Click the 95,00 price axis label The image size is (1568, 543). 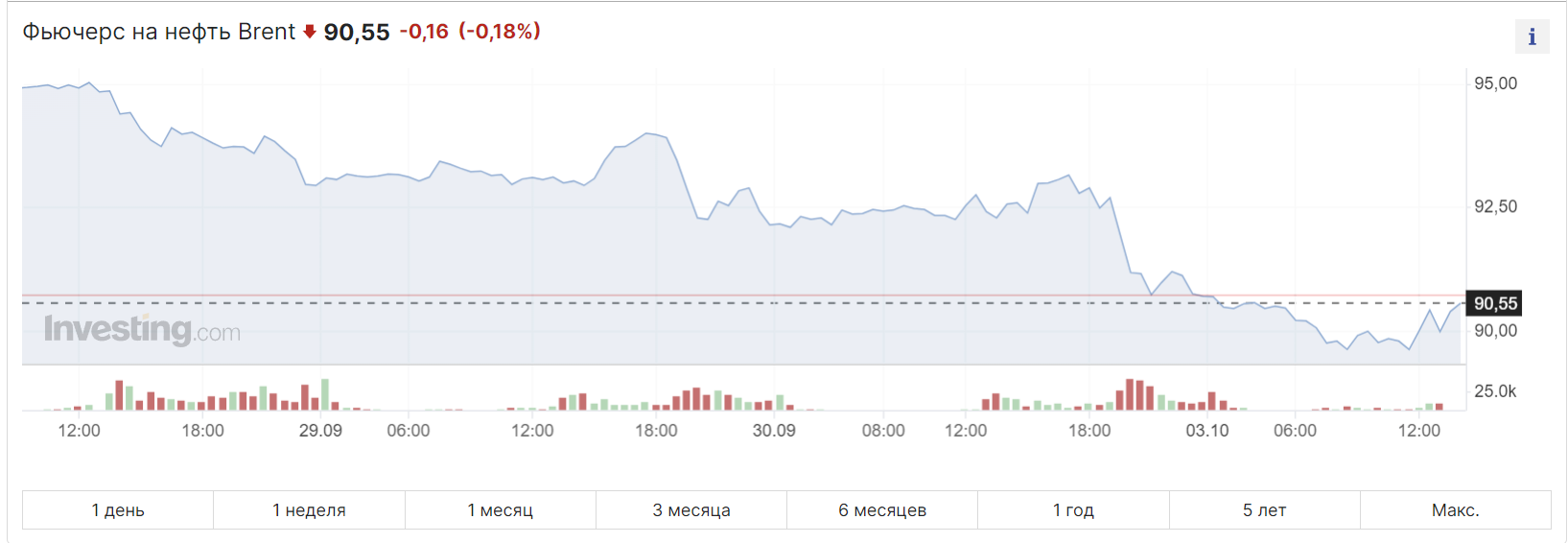[1496, 83]
